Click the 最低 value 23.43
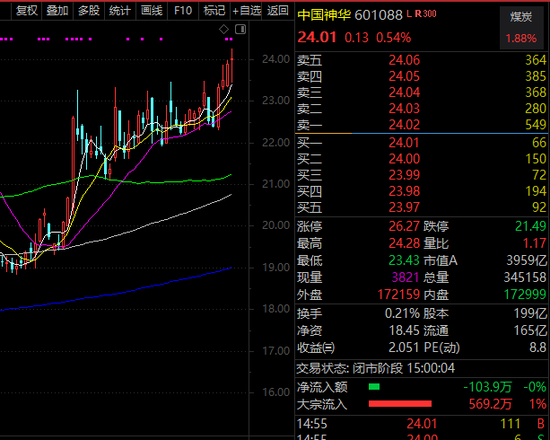This screenshot has height=440, width=550. coord(404,260)
